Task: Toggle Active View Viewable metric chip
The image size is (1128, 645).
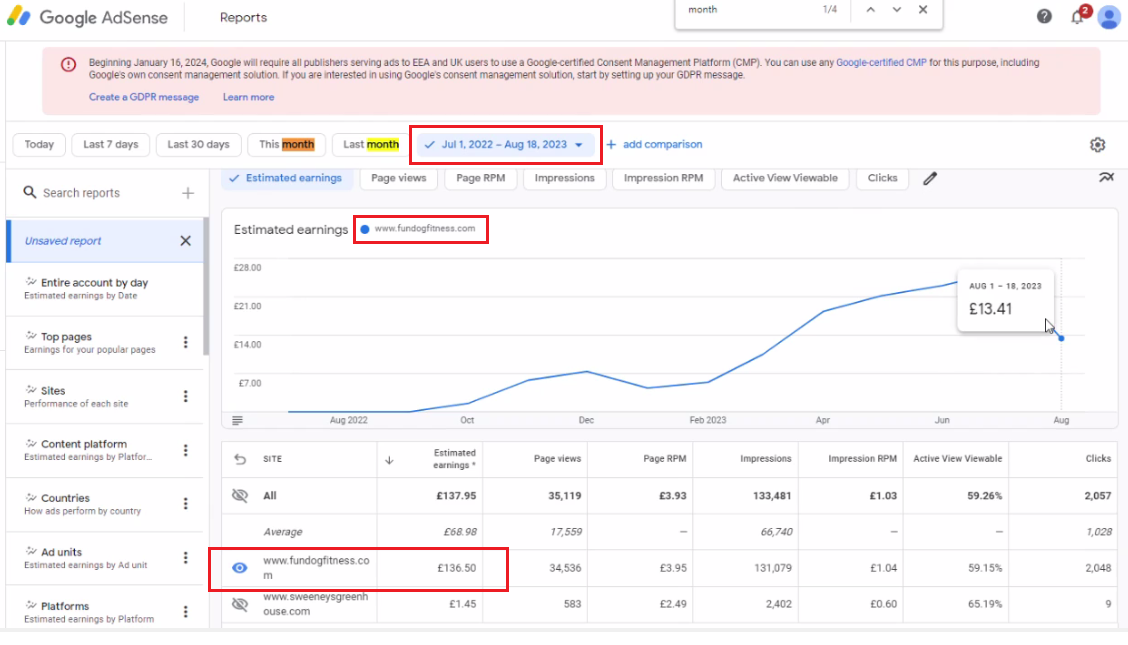Action: 785,178
